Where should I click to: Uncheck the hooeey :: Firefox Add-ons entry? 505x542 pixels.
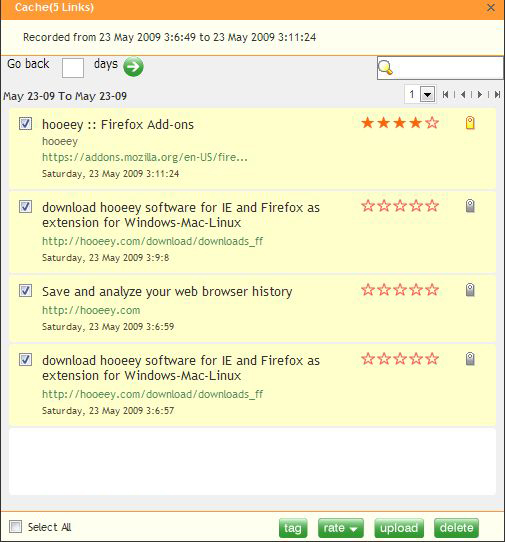[25, 123]
